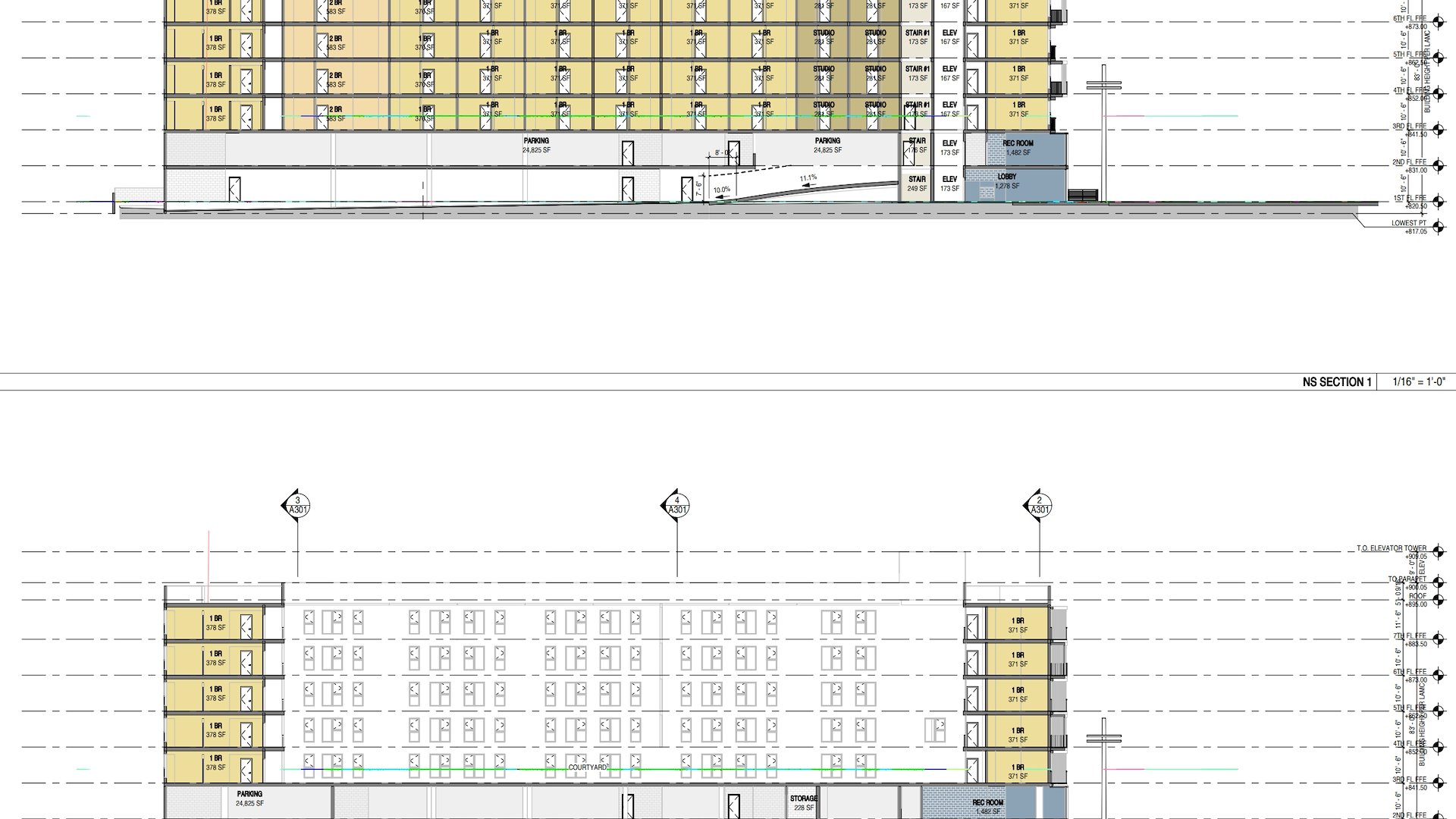Click the LOBBY 1,278 SF room label
1456x819 pixels.
pos(1006,181)
